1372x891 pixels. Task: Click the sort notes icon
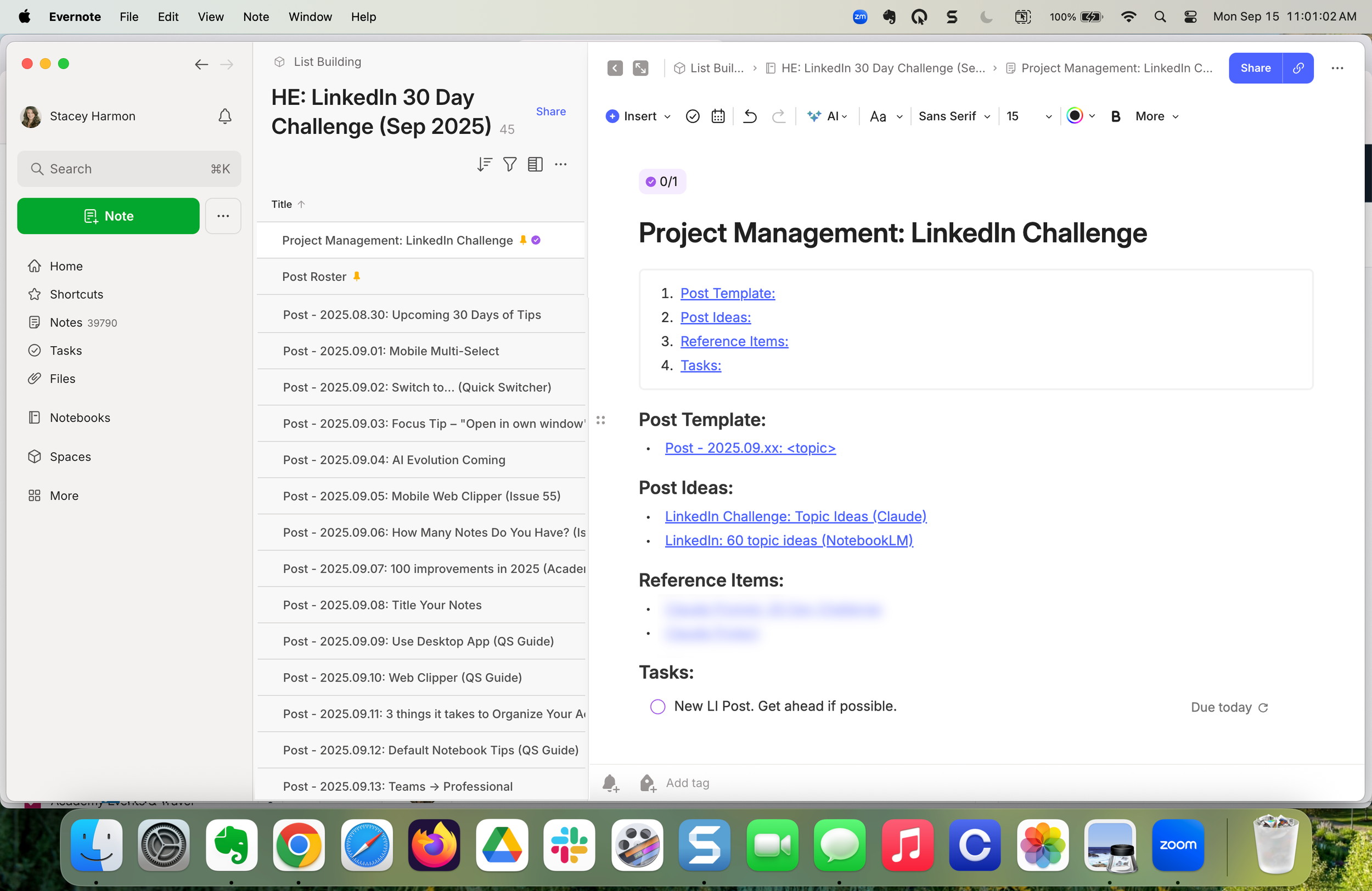point(484,165)
